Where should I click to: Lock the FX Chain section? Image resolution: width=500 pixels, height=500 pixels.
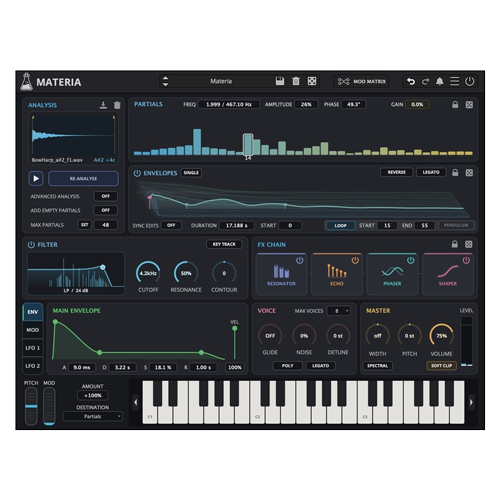(454, 244)
